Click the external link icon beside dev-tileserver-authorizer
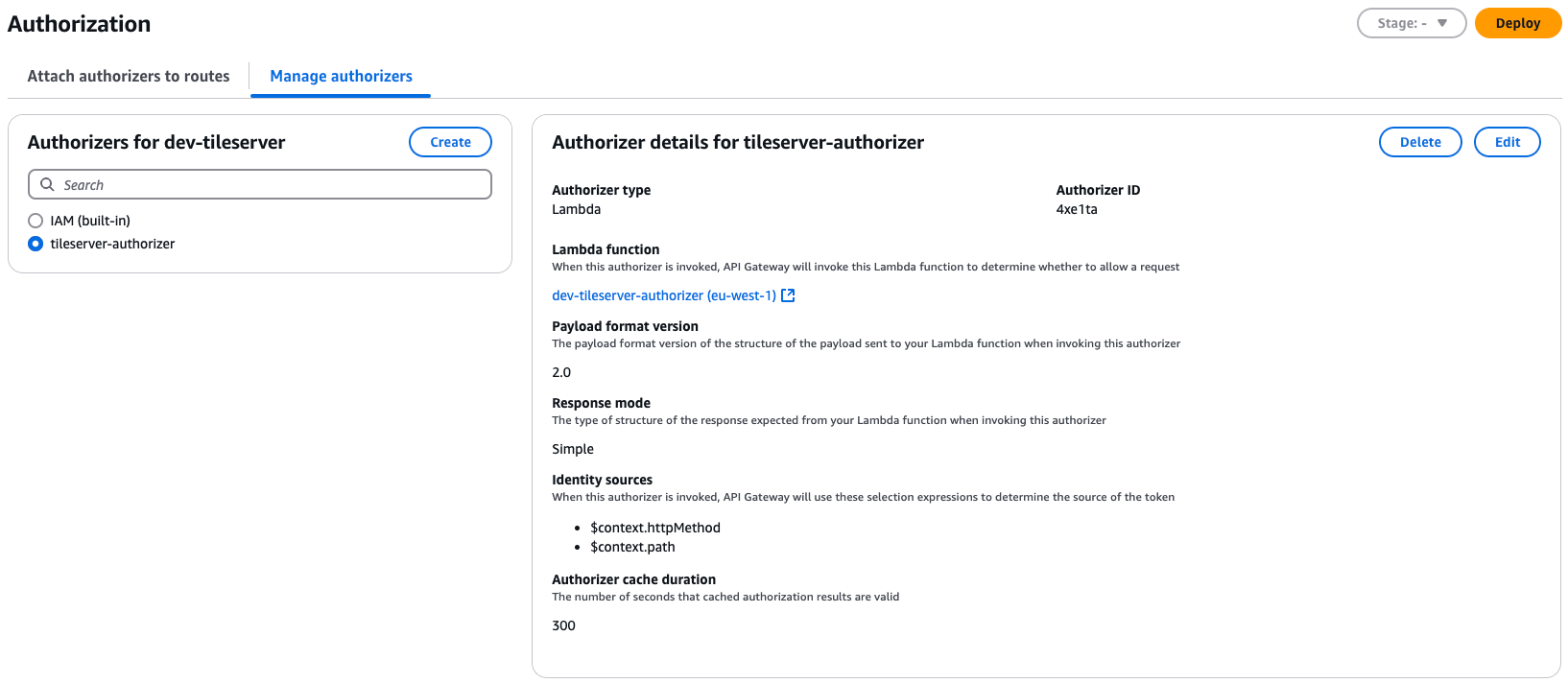 coord(788,295)
